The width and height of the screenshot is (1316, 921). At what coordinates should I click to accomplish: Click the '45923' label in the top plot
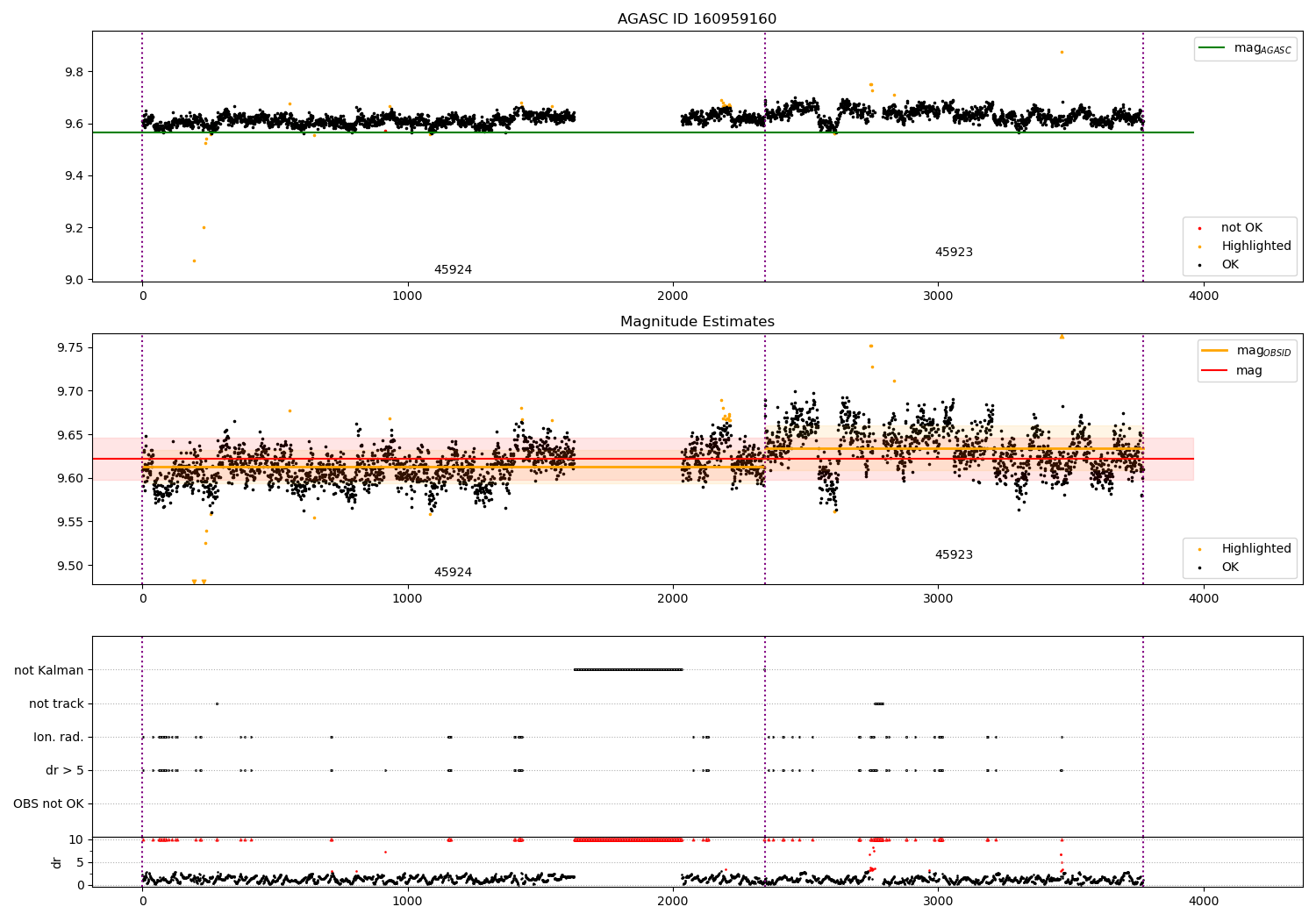(x=954, y=253)
